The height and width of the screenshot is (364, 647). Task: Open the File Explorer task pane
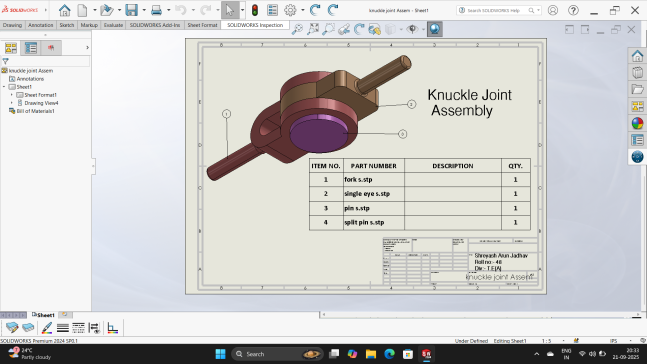[638, 89]
